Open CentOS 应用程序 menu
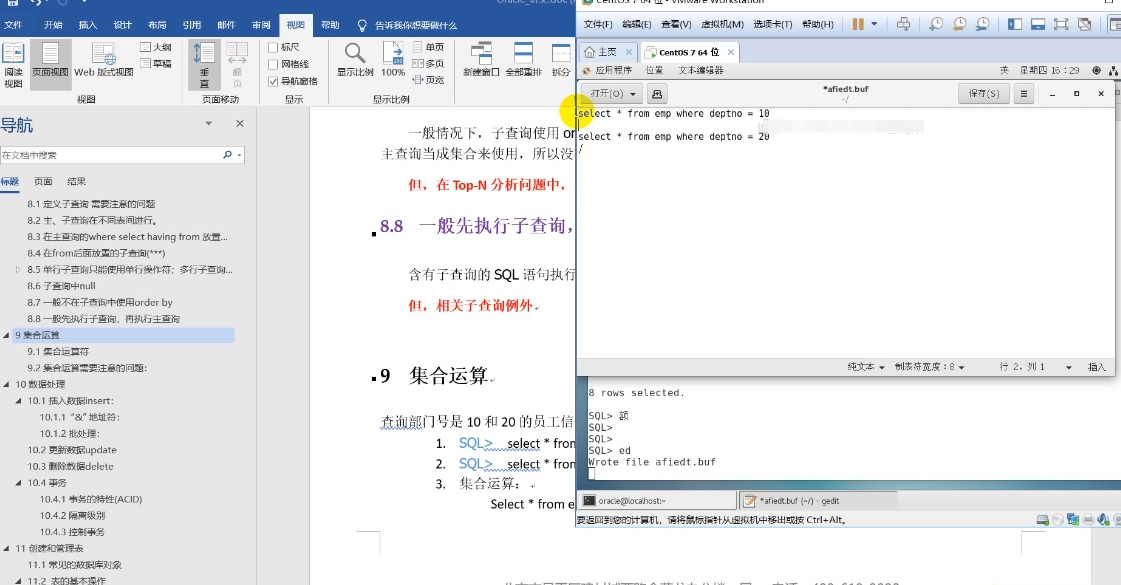Screen dimensions: 1121x585 [608, 70]
